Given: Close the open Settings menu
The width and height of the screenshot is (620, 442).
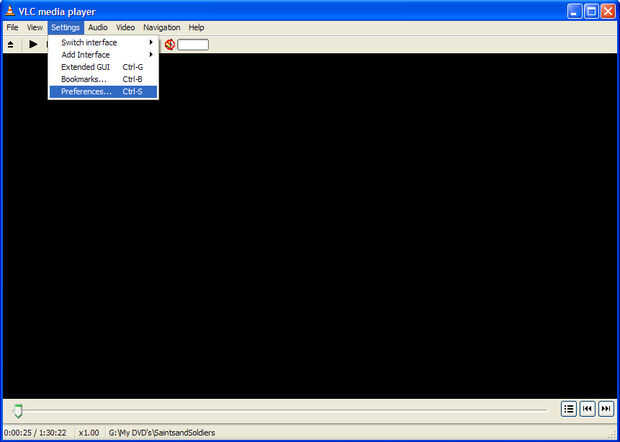Looking at the screenshot, I should pyautogui.click(x=66, y=27).
